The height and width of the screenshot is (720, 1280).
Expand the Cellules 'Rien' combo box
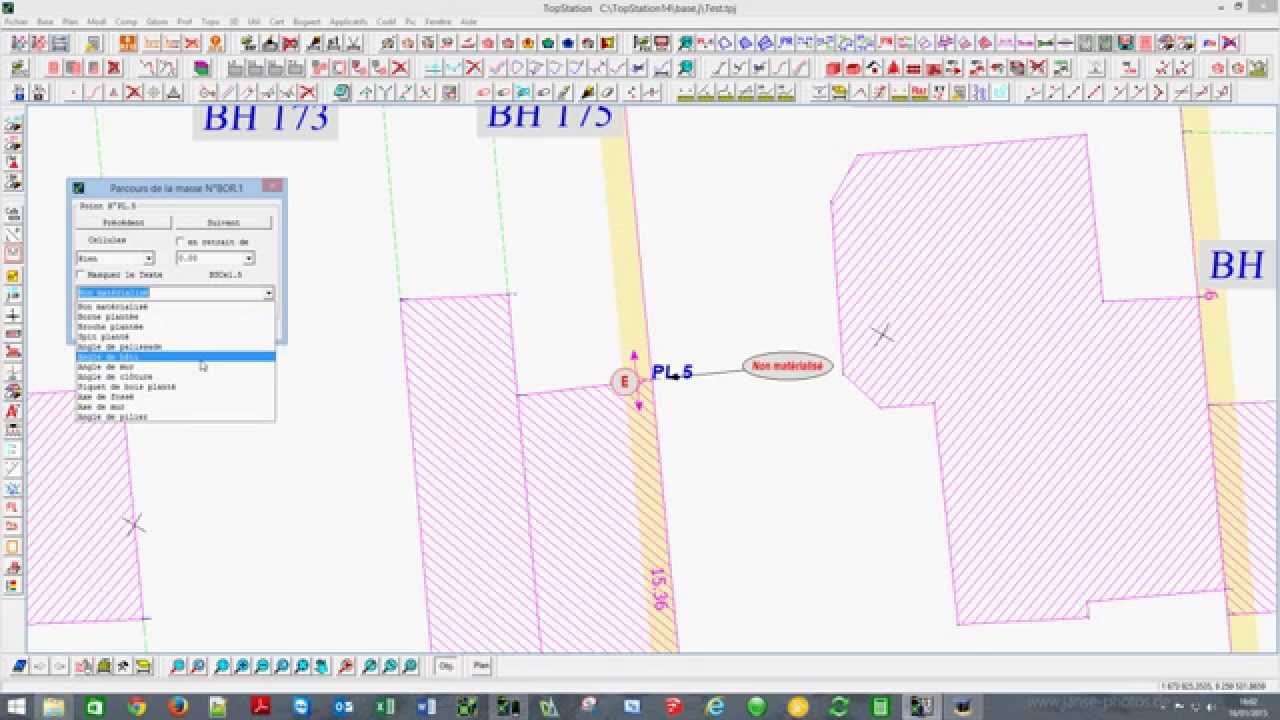149,259
